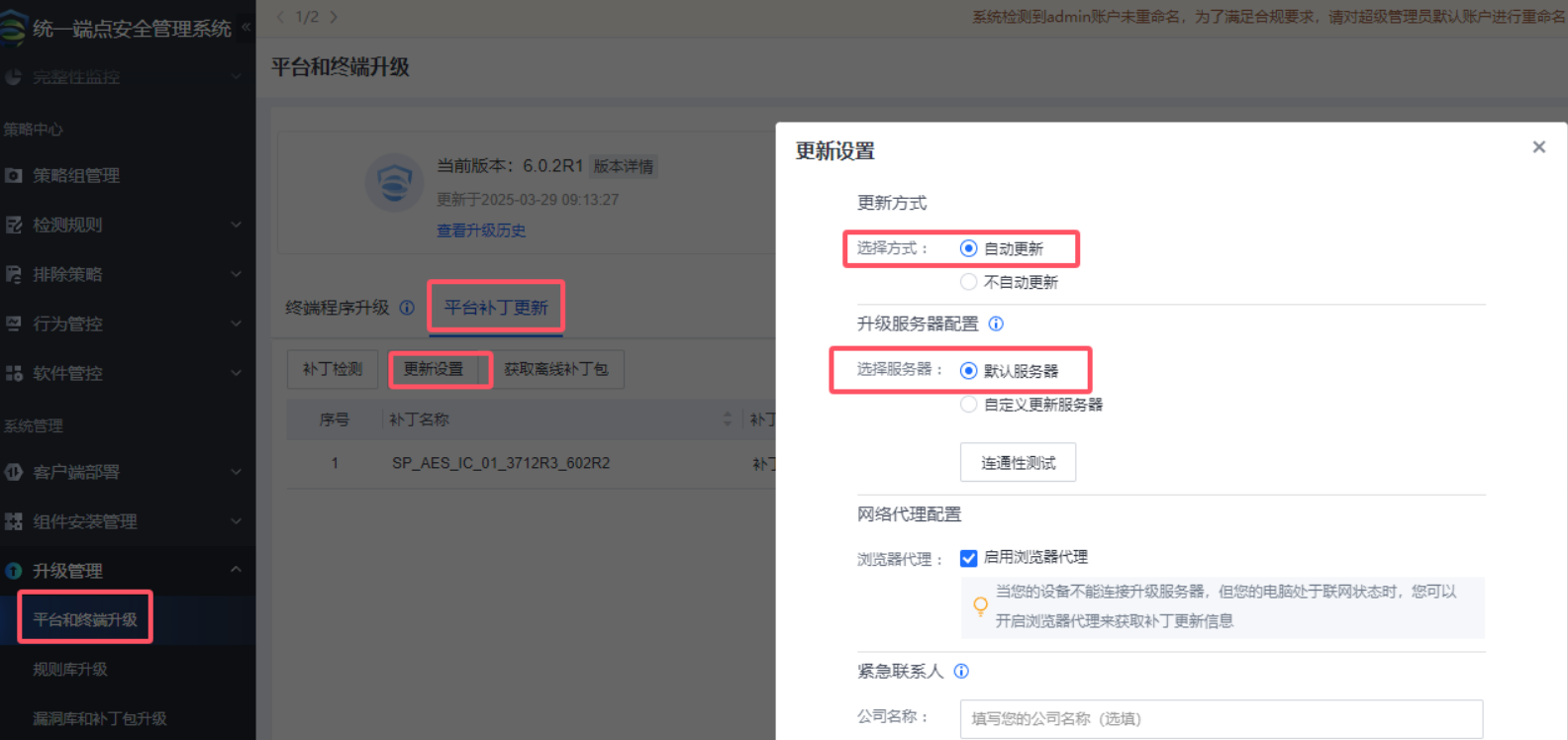Open 规则库升级 in the sidebar

tap(70, 669)
